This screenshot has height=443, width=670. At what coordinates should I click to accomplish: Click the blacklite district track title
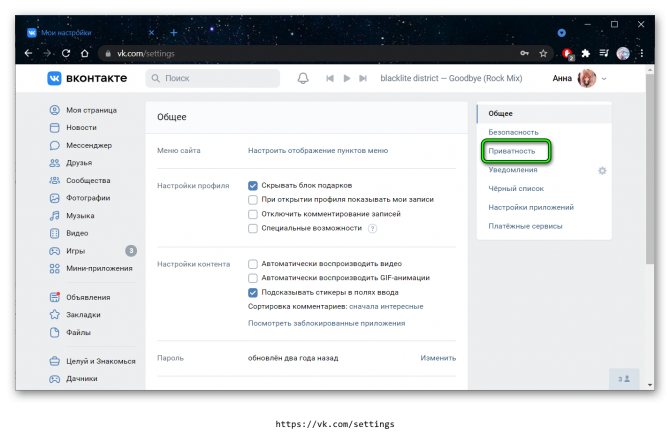pos(451,78)
